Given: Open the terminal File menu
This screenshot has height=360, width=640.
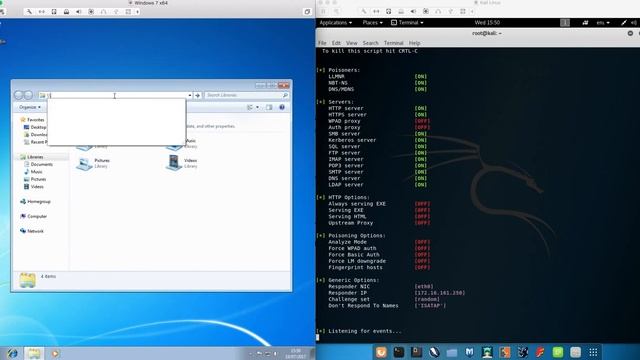Looking at the screenshot, I should (x=322, y=43).
